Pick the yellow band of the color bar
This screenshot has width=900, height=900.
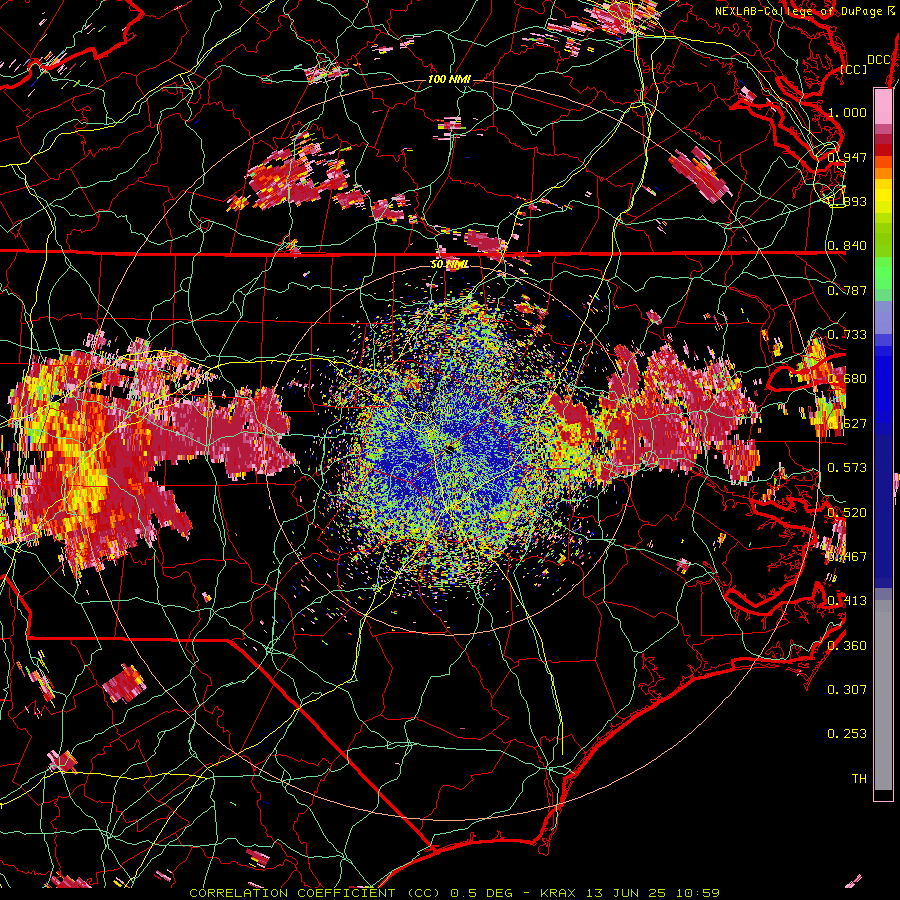[883, 196]
